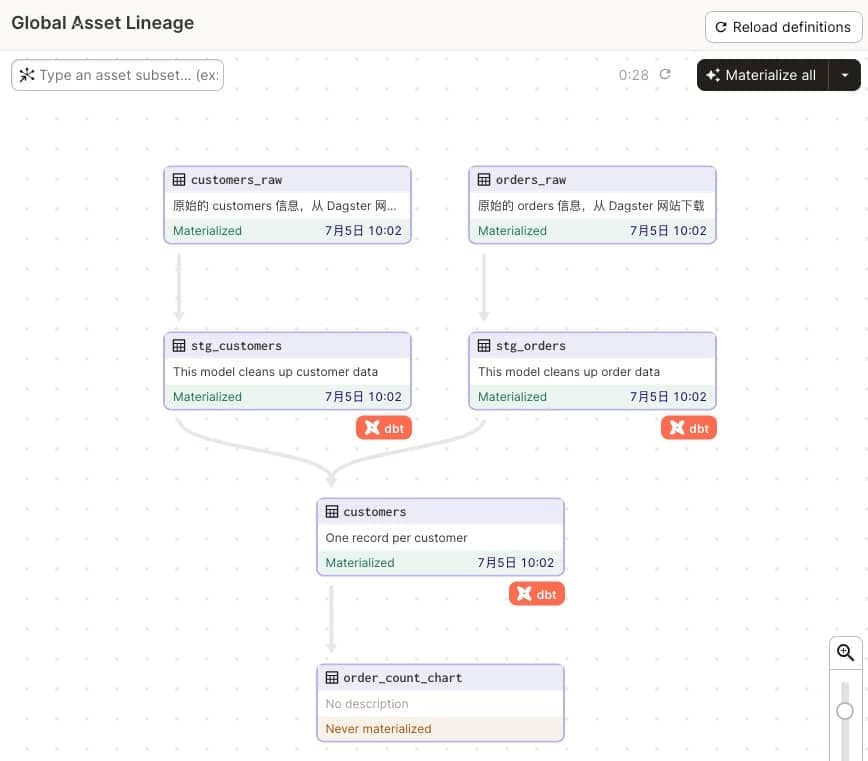The height and width of the screenshot is (761, 868).
Task: Click the table icon on stg_orders node
Action: click(x=484, y=346)
